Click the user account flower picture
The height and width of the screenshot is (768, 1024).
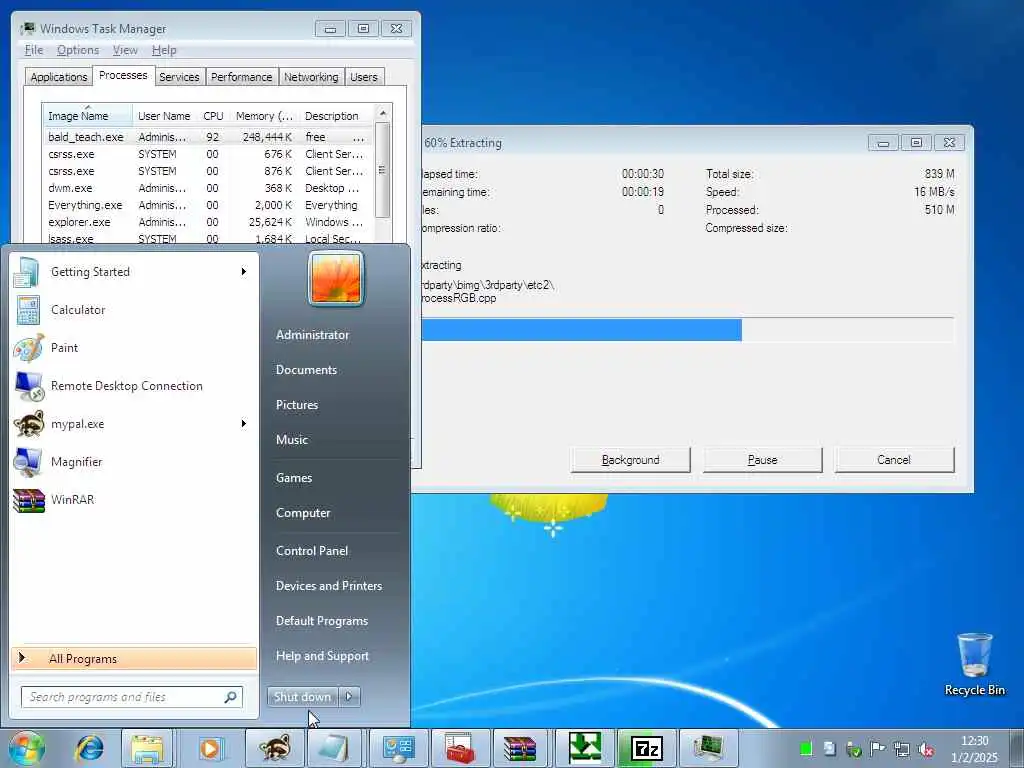335,279
